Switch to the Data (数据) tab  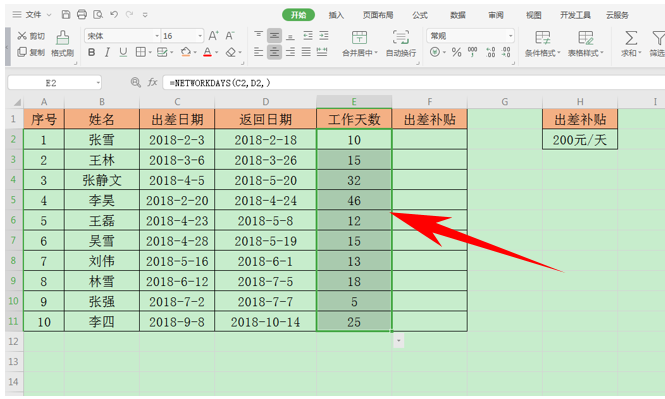pos(458,15)
